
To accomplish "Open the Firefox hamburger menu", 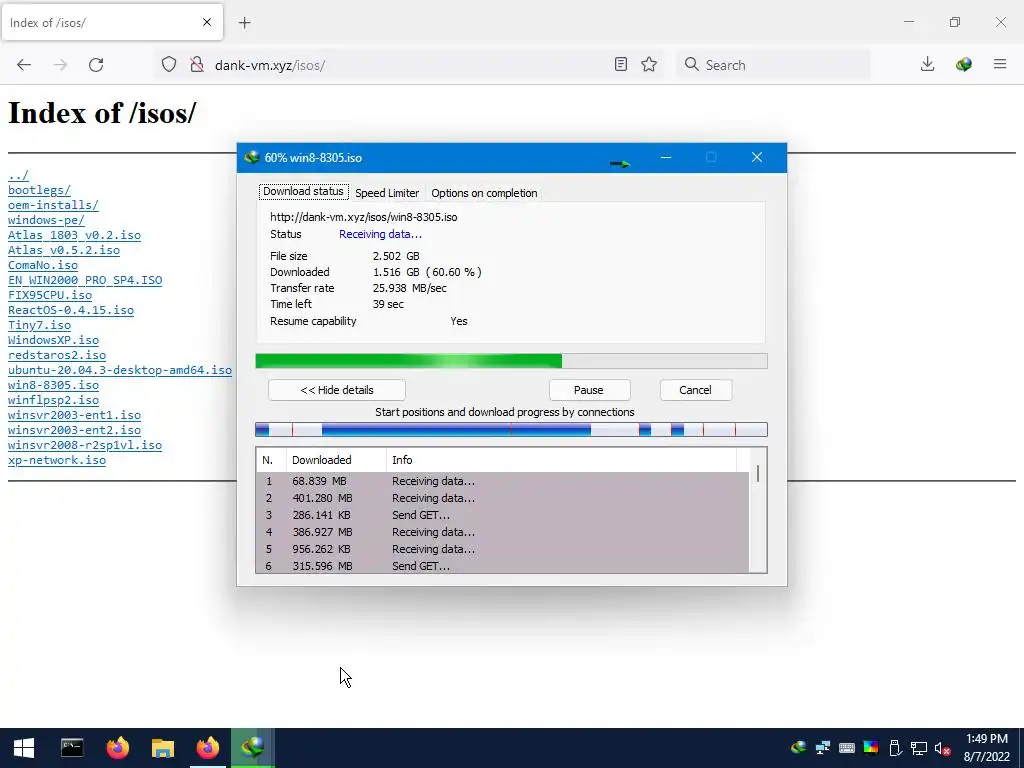I will pyautogui.click(x=1000, y=64).
